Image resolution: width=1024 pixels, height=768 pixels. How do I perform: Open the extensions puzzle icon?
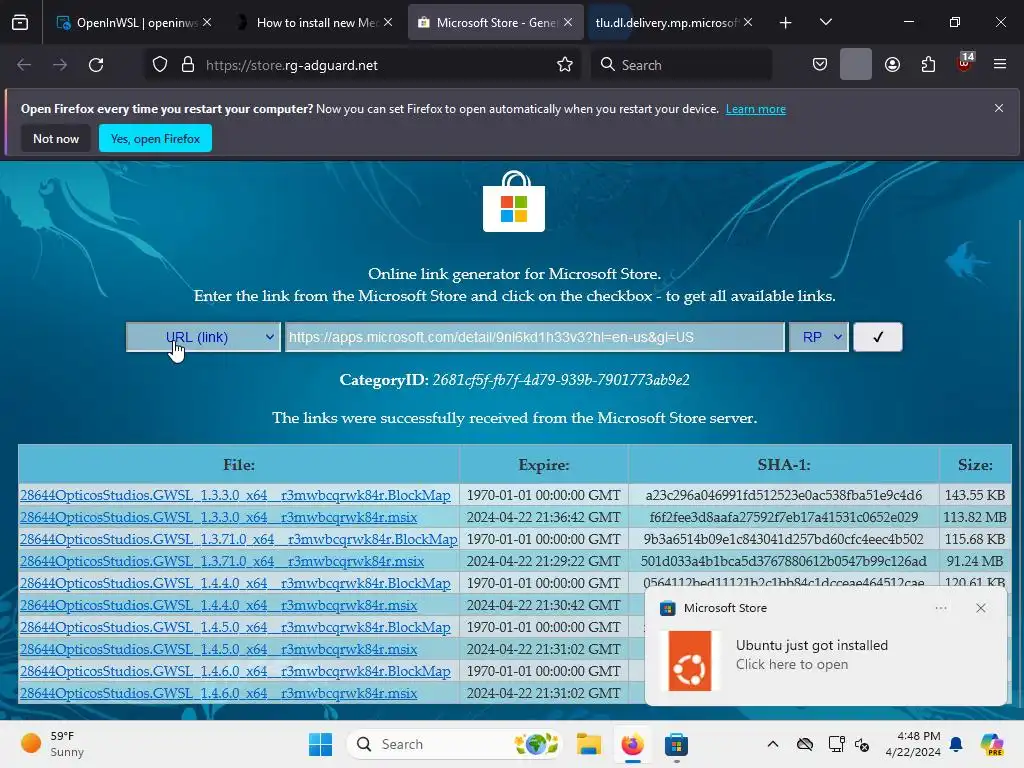(929, 65)
